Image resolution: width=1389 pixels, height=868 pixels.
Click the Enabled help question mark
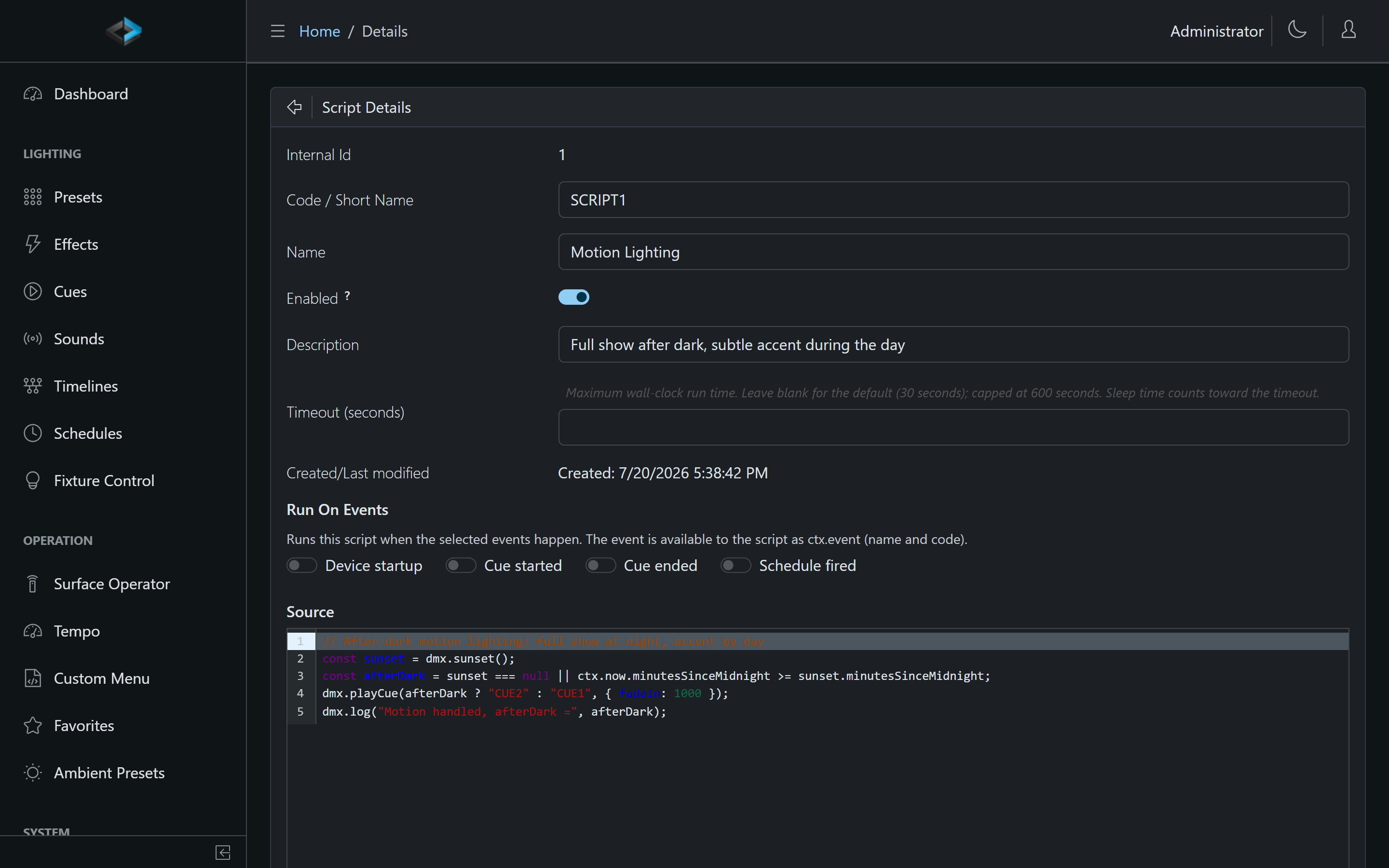(x=347, y=296)
